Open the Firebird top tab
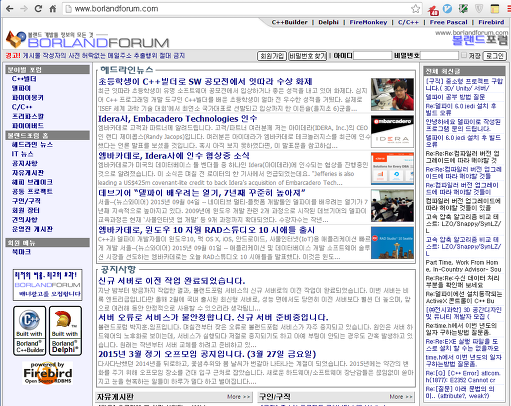This screenshot has height=406, width=511. pyautogui.click(x=491, y=22)
